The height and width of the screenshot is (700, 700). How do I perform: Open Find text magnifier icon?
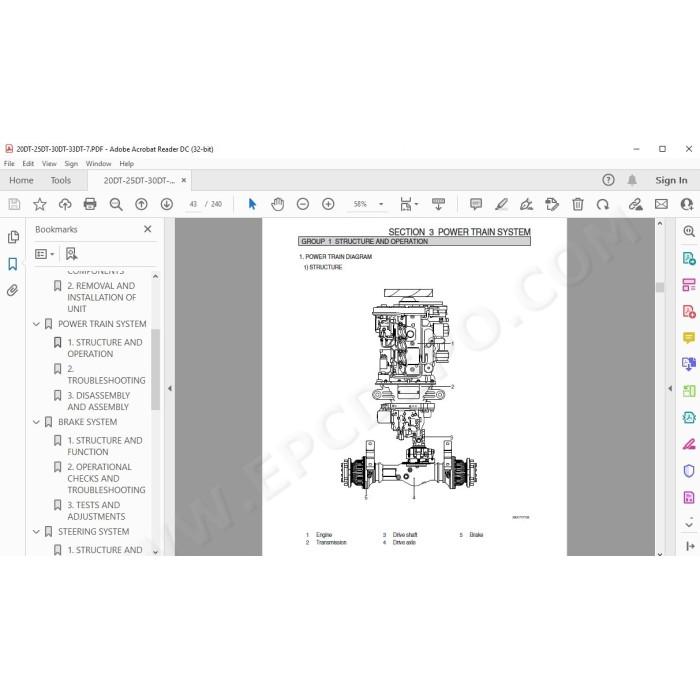tap(116, 204)
